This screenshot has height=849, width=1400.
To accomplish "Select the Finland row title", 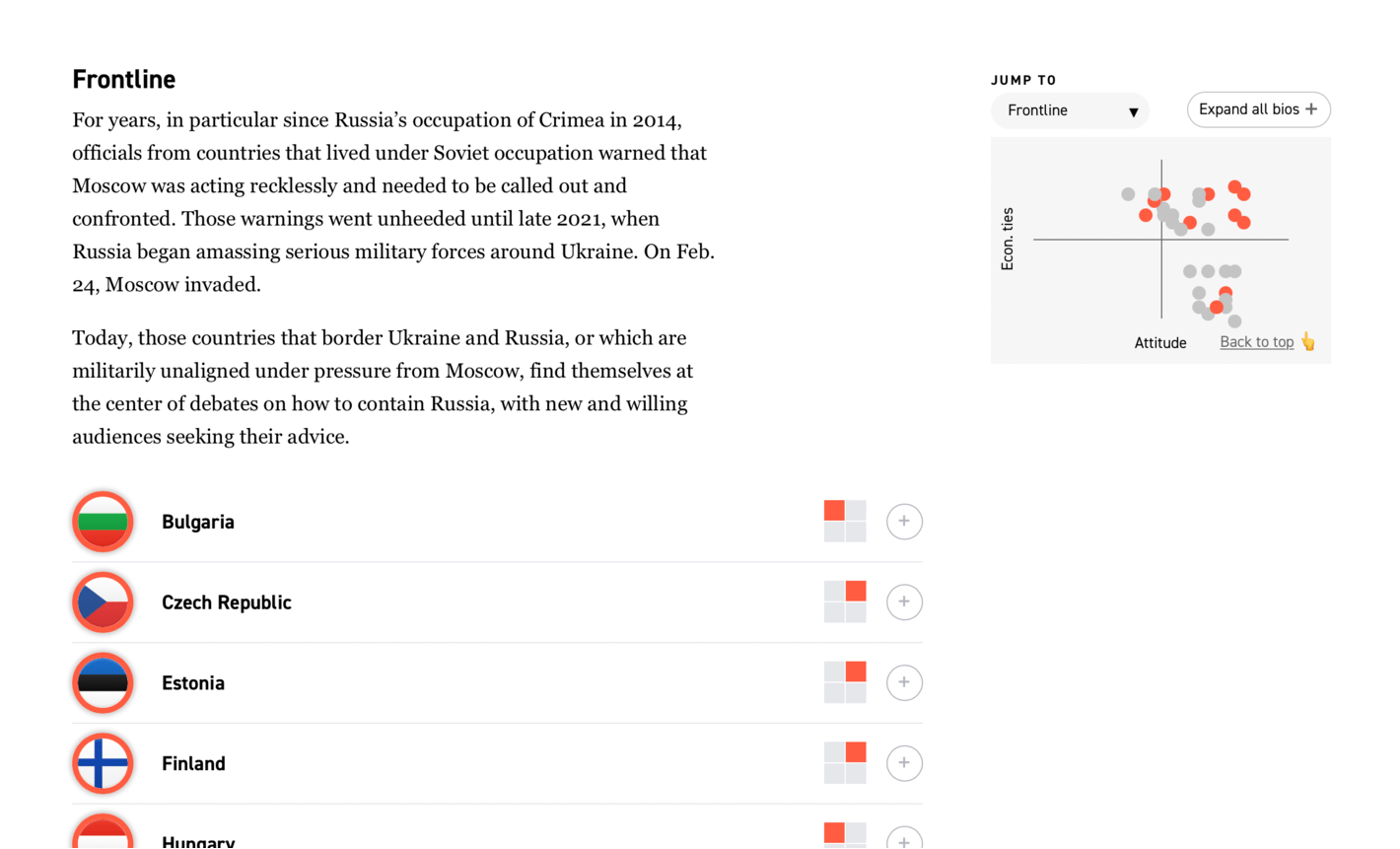I will pyautogui.click(x=193, y=764).
